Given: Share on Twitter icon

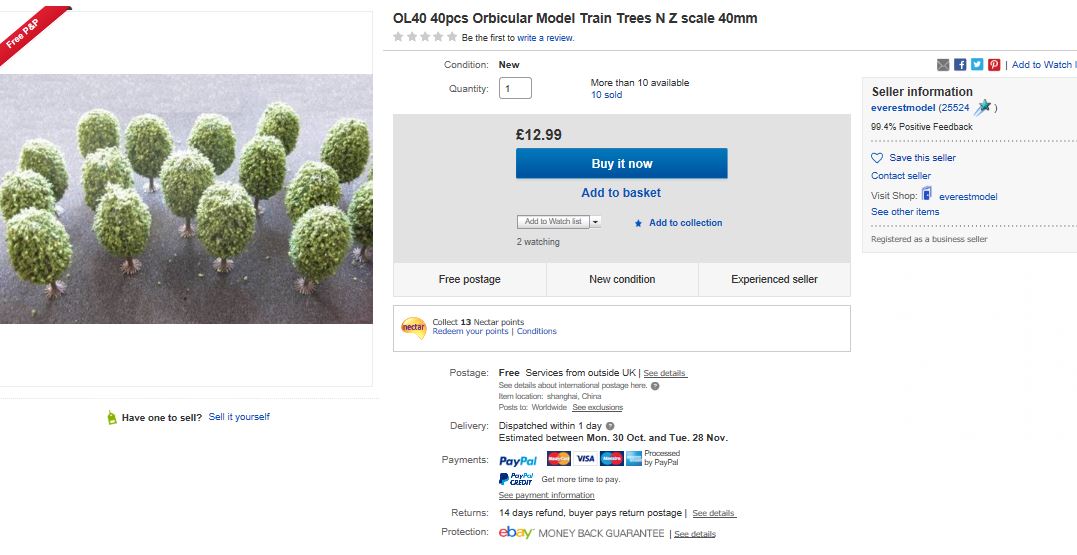Looking at the screenshot, I should (977, 65).
